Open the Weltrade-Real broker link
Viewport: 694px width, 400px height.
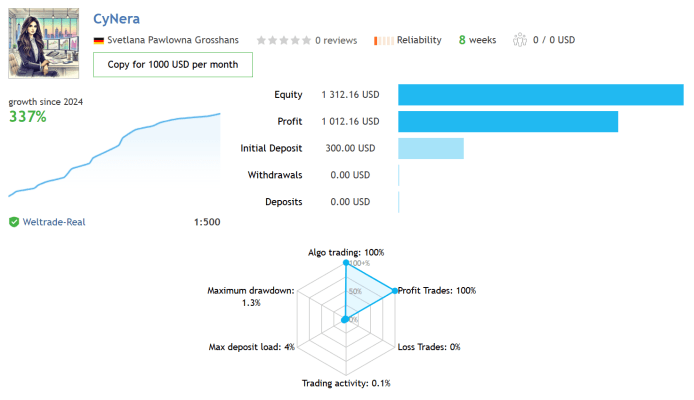pos(54,222)
